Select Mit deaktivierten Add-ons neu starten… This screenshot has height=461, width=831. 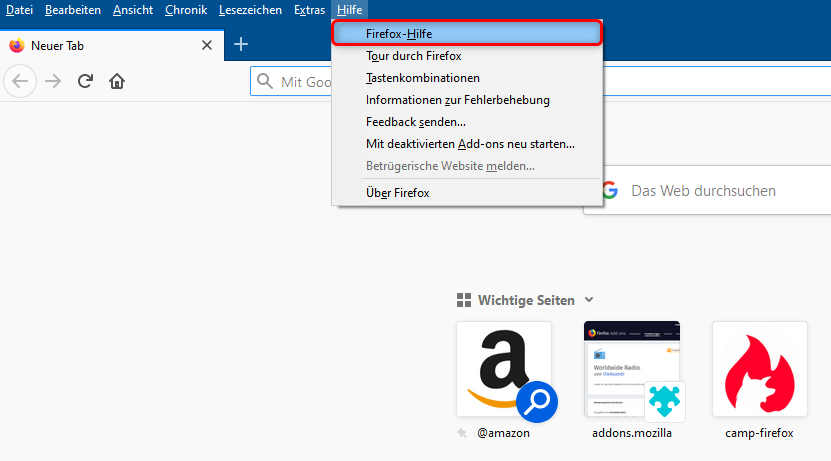point(467,144)
